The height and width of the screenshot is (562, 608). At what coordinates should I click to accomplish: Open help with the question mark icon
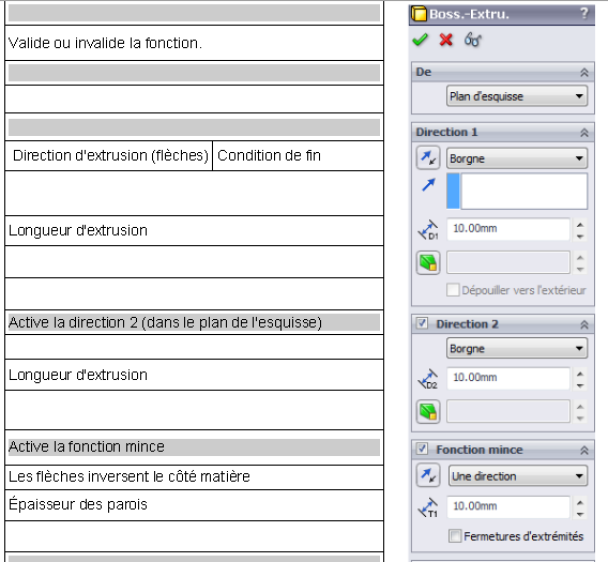point(584,14)
